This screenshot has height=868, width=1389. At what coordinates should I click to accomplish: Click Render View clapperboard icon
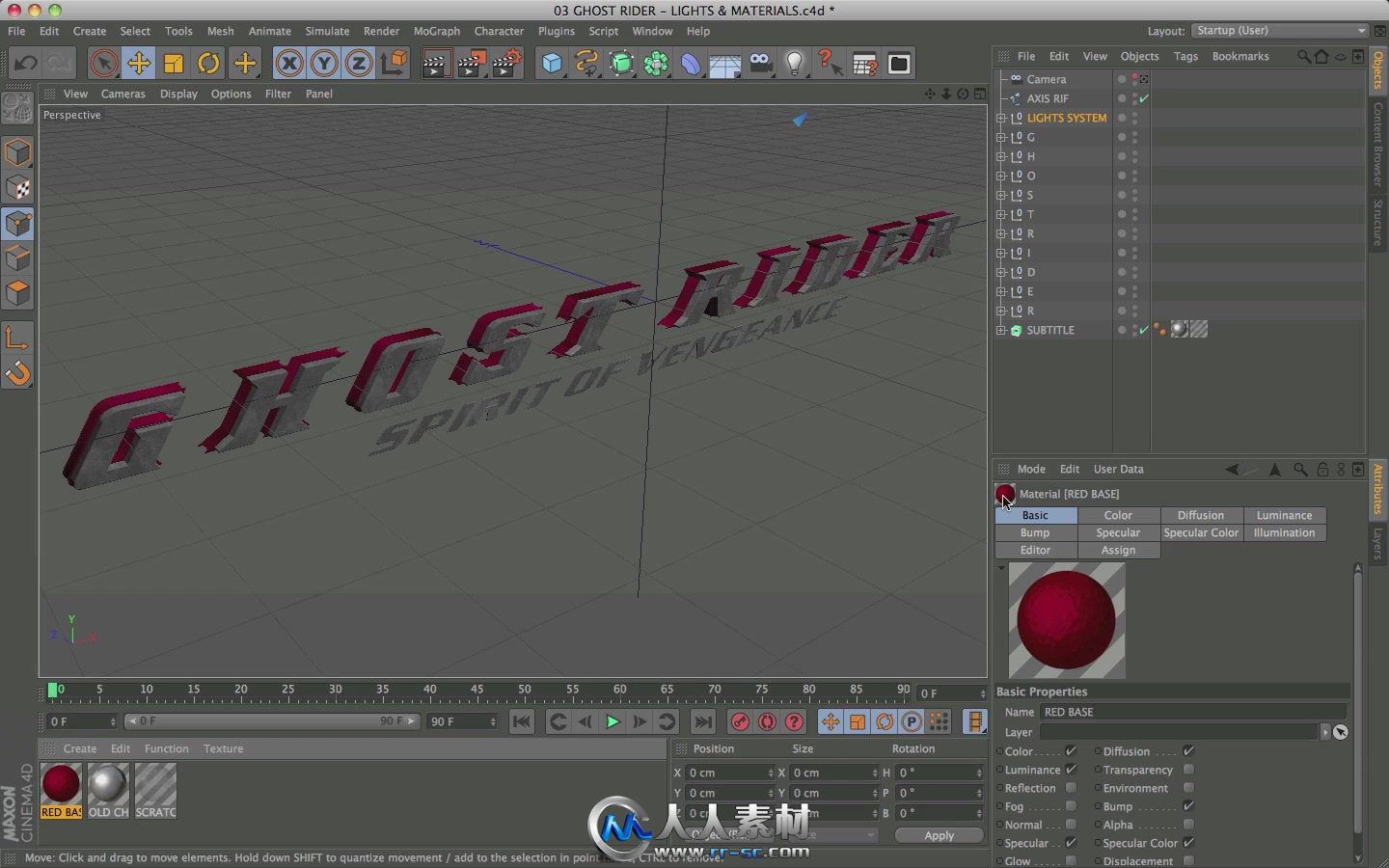[x=436, y=64]
